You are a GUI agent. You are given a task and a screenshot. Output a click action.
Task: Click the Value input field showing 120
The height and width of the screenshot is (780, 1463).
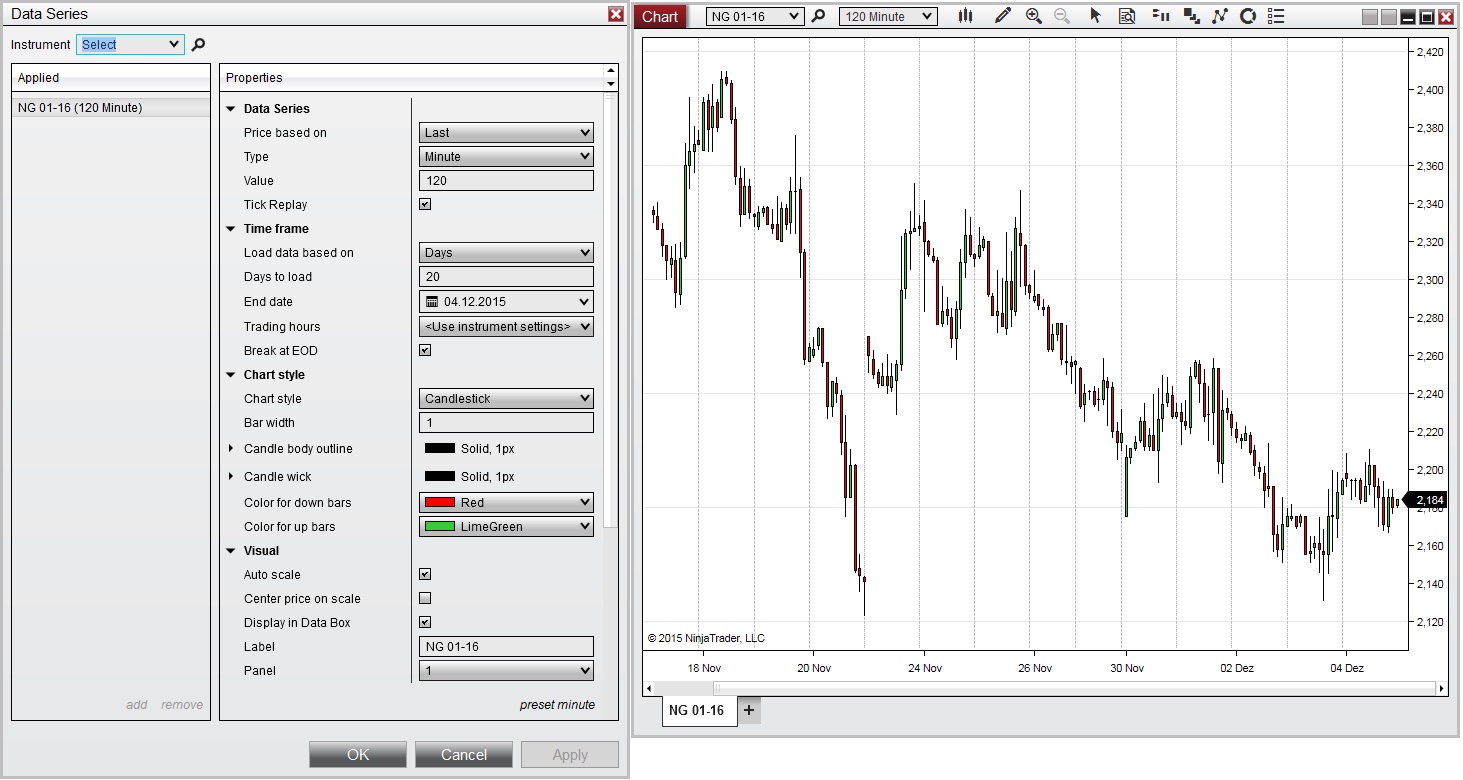506,181
